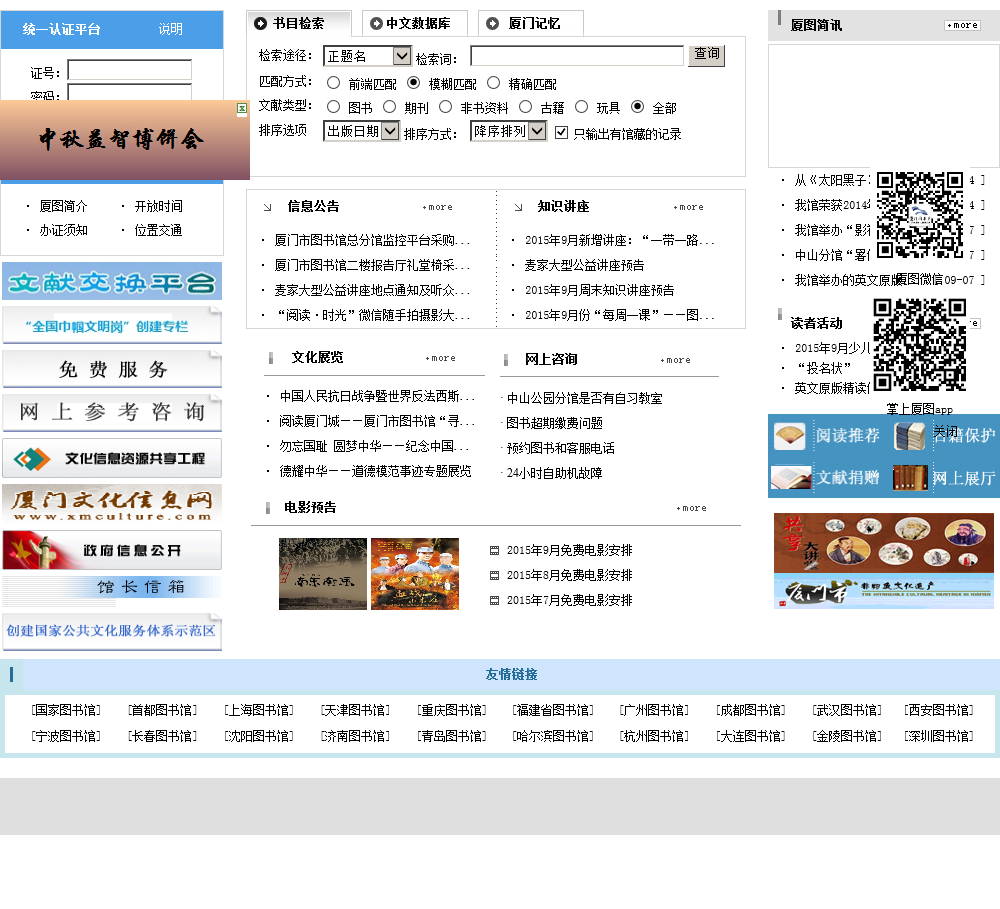This screenshot has width=1000, height=909.
Task: Click the 掌上厦图app QR code
Action: [919, 344]
